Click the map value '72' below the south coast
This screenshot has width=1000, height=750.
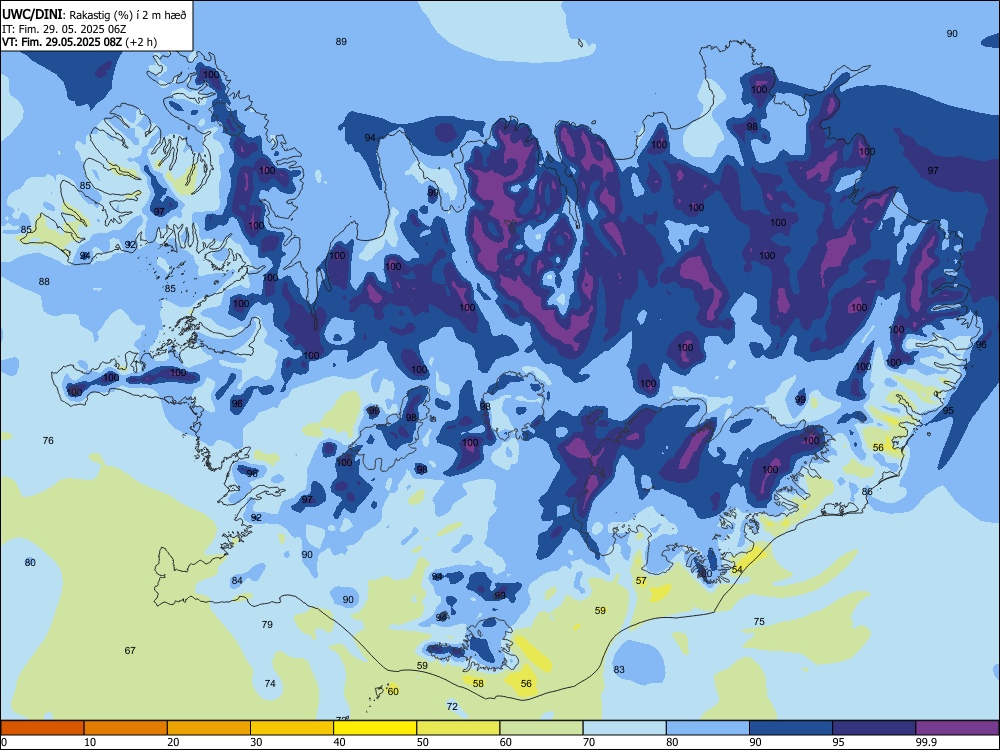(x=452, y=706)
